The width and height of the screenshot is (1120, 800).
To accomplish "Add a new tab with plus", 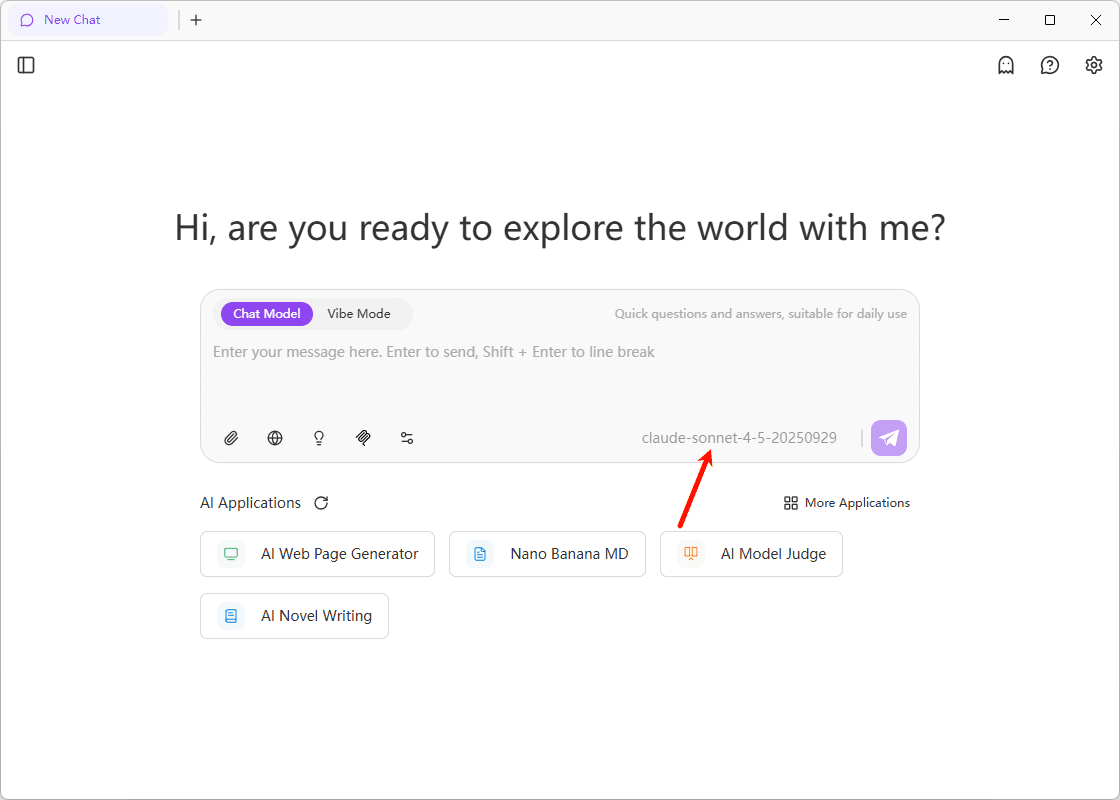I will point(196,20).
